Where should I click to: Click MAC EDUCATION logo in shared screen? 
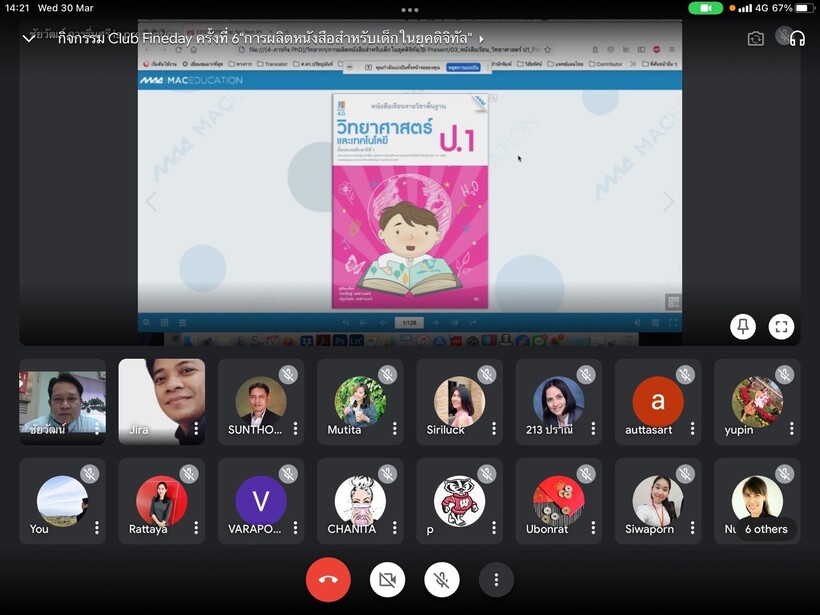point(191,81)
